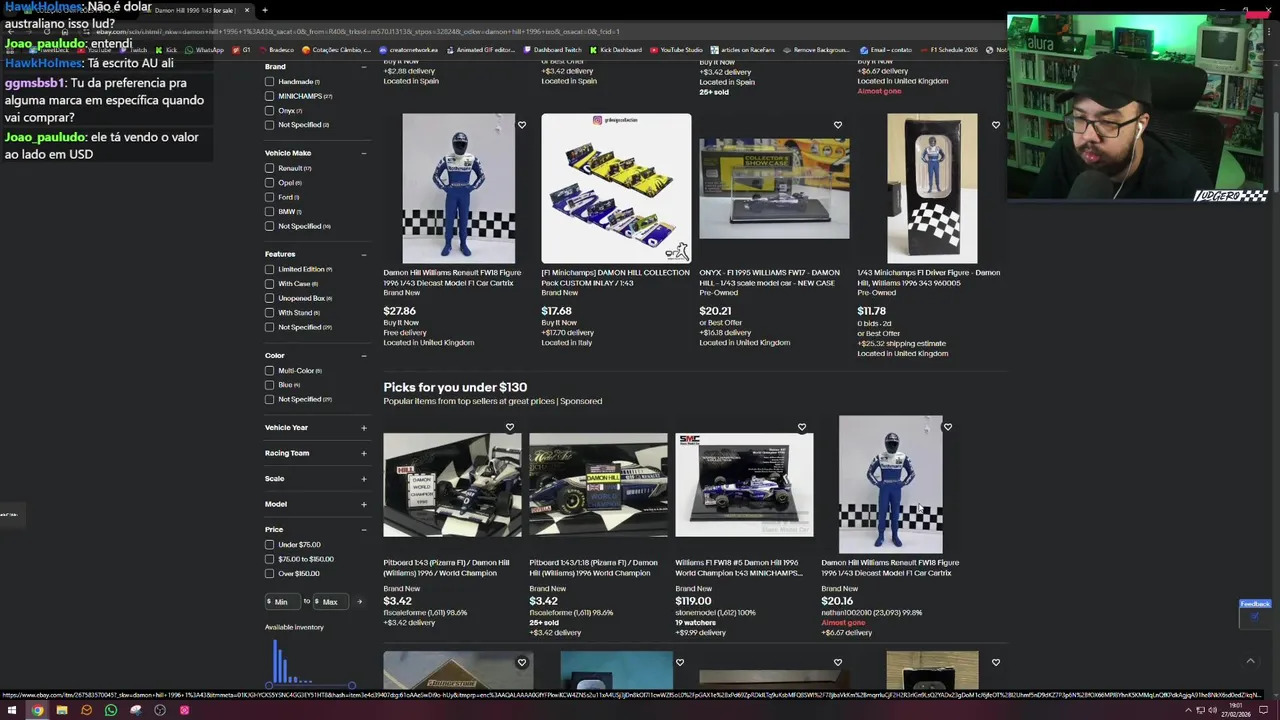This screenshot has width=1280, height=720.
Task: Open F1 Schedule 2026 bookmark
Action: 949,50
